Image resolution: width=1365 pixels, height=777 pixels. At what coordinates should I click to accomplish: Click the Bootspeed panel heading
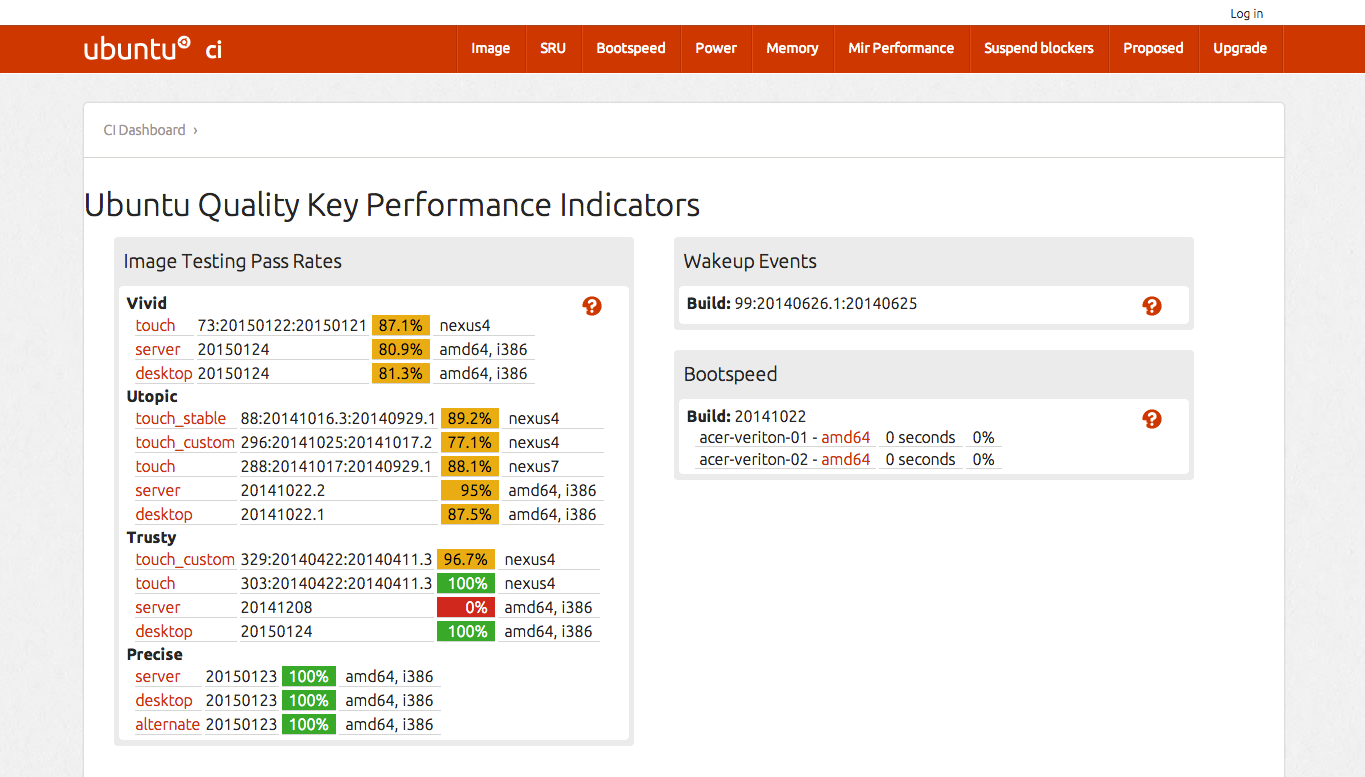coord(731,374)
